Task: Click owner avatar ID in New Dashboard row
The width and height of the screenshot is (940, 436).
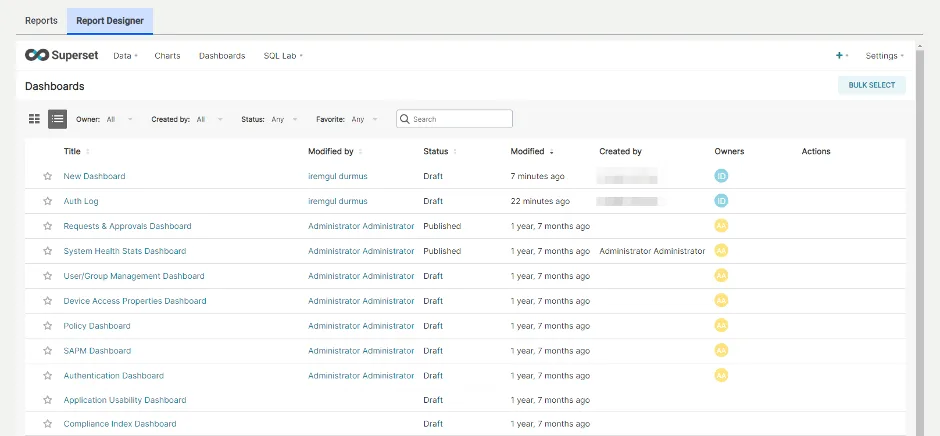Action: point(721,176)
